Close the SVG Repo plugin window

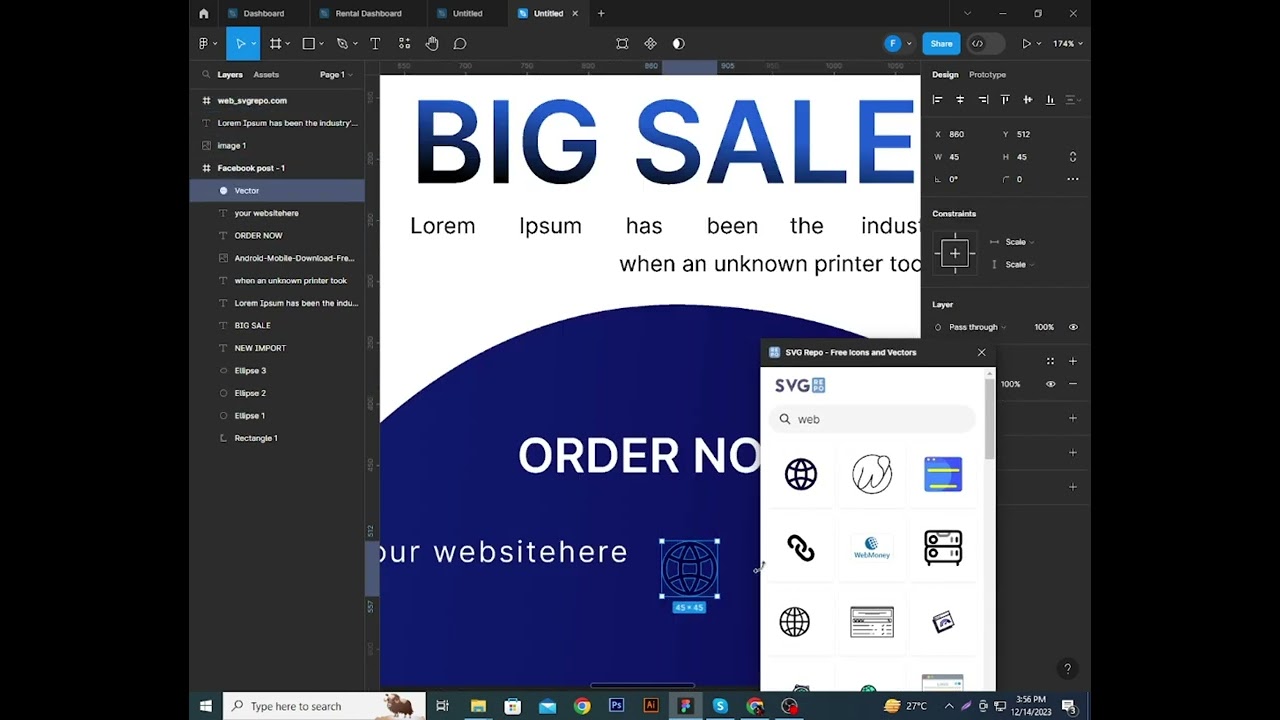(x=981, y=352)
